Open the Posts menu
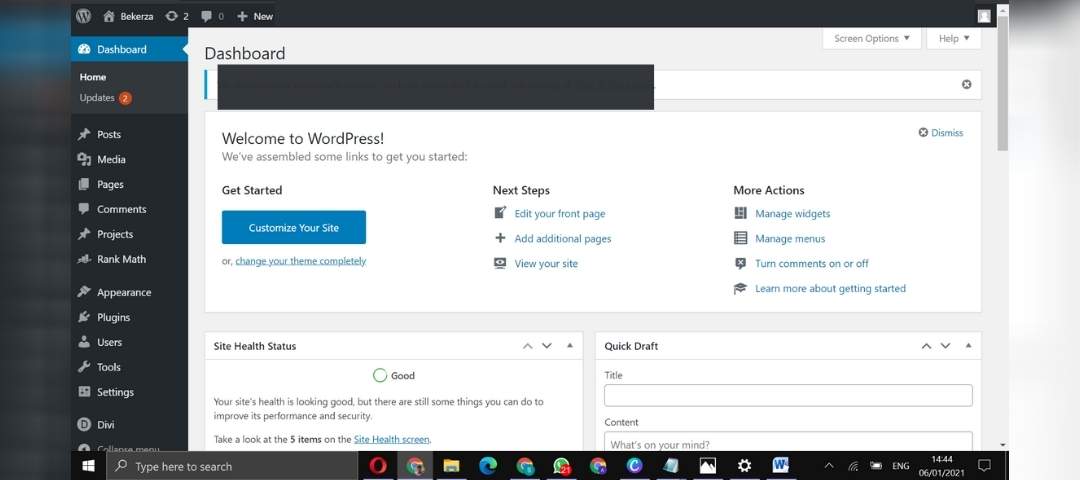The height and width of the screenshot is (480, 1080). click(129, 134)
